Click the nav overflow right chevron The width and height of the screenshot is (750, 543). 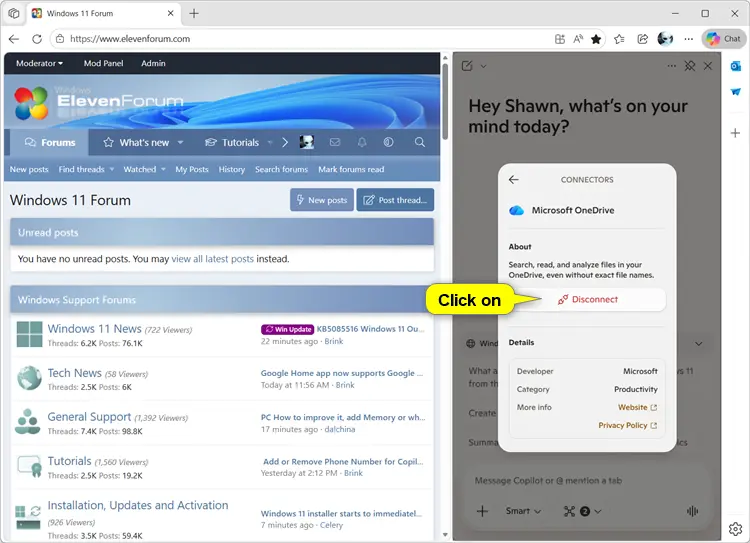285,143
